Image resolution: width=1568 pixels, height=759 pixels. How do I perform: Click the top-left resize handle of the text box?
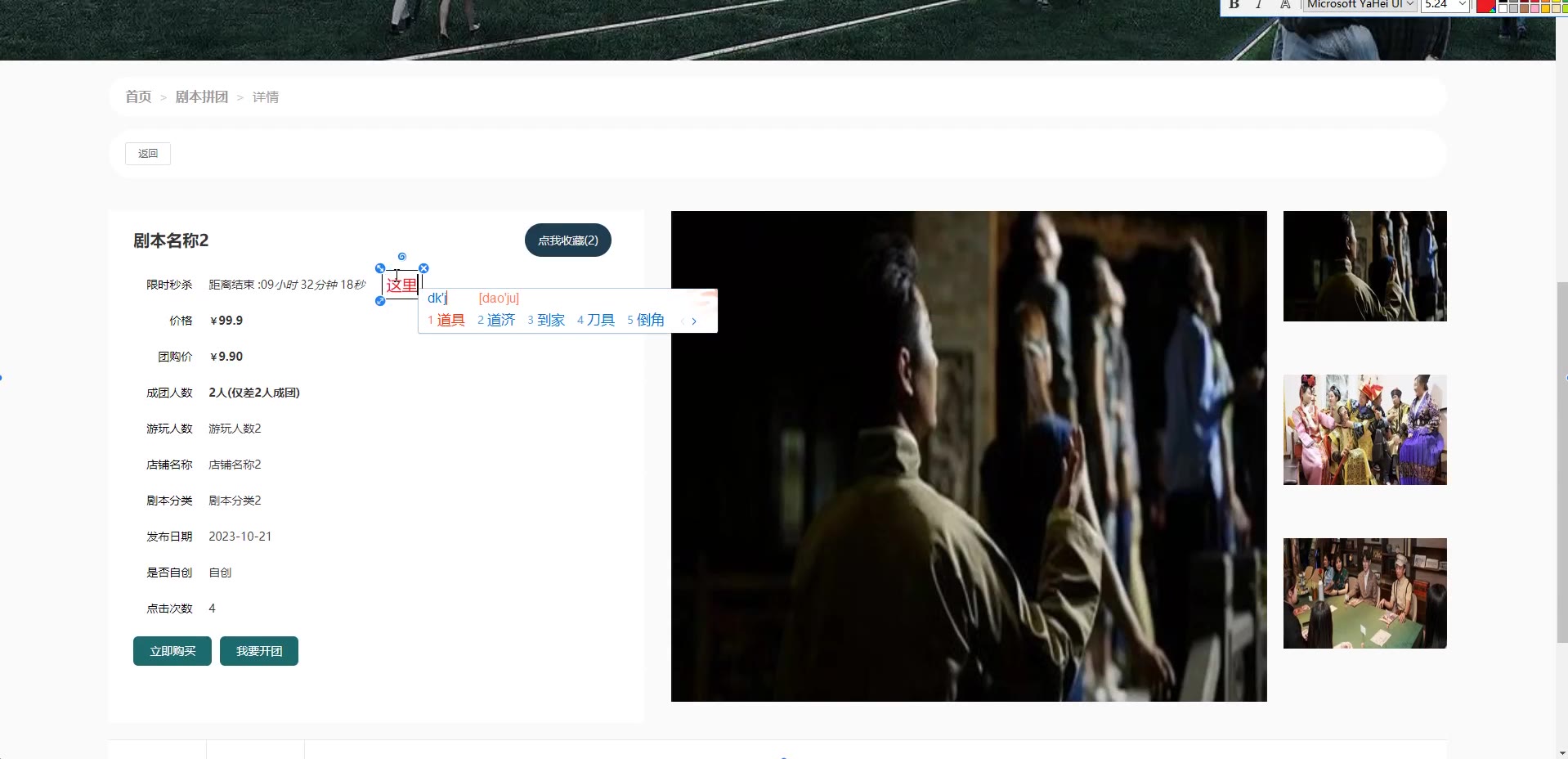[380, 268]
